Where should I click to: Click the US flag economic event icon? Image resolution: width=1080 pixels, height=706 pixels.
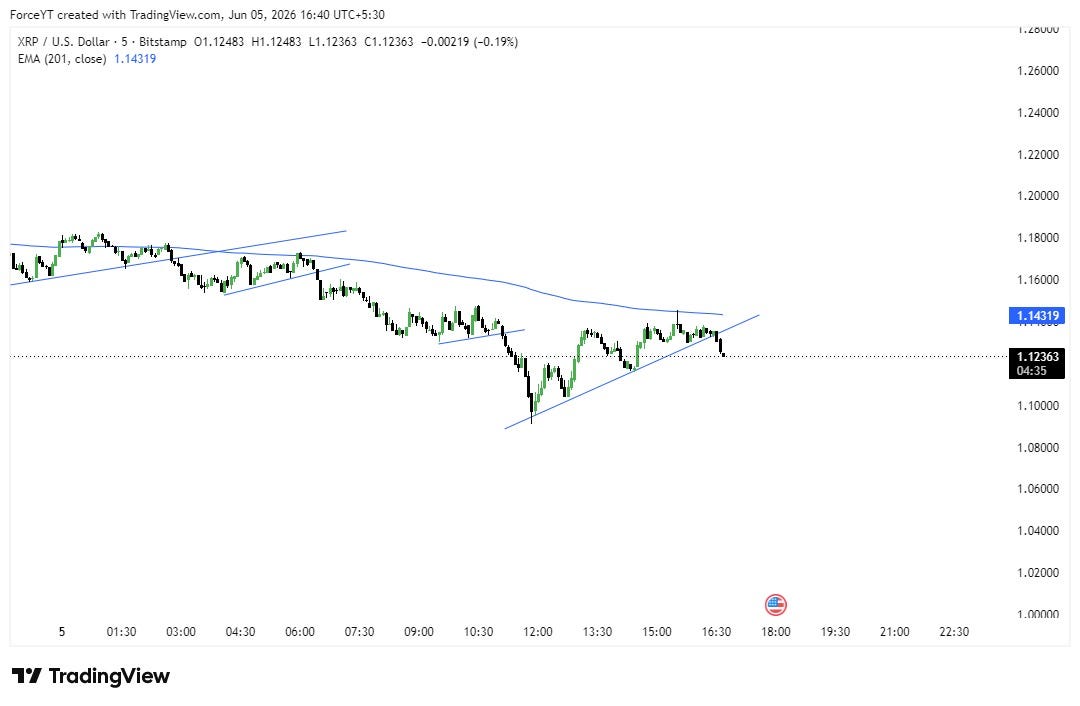(776, 605)
